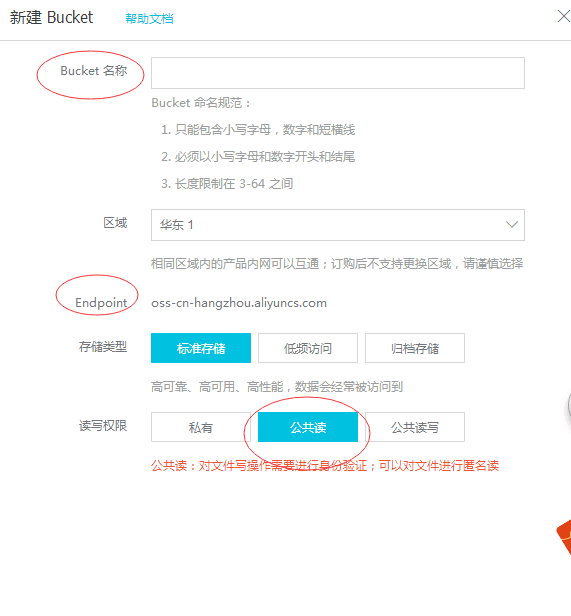
Task: Select 归档存储 storage type
Action: pos(415,348)
